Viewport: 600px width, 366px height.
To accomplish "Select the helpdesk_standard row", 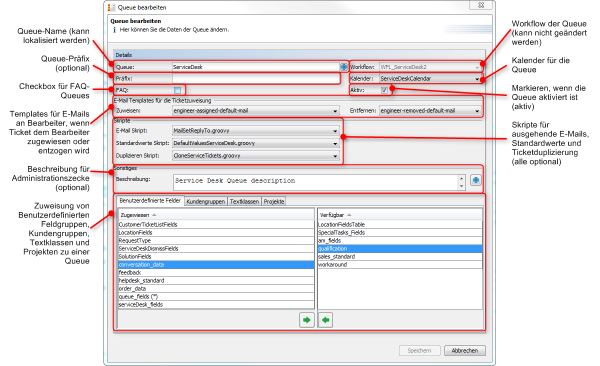I will coord(216,281).
